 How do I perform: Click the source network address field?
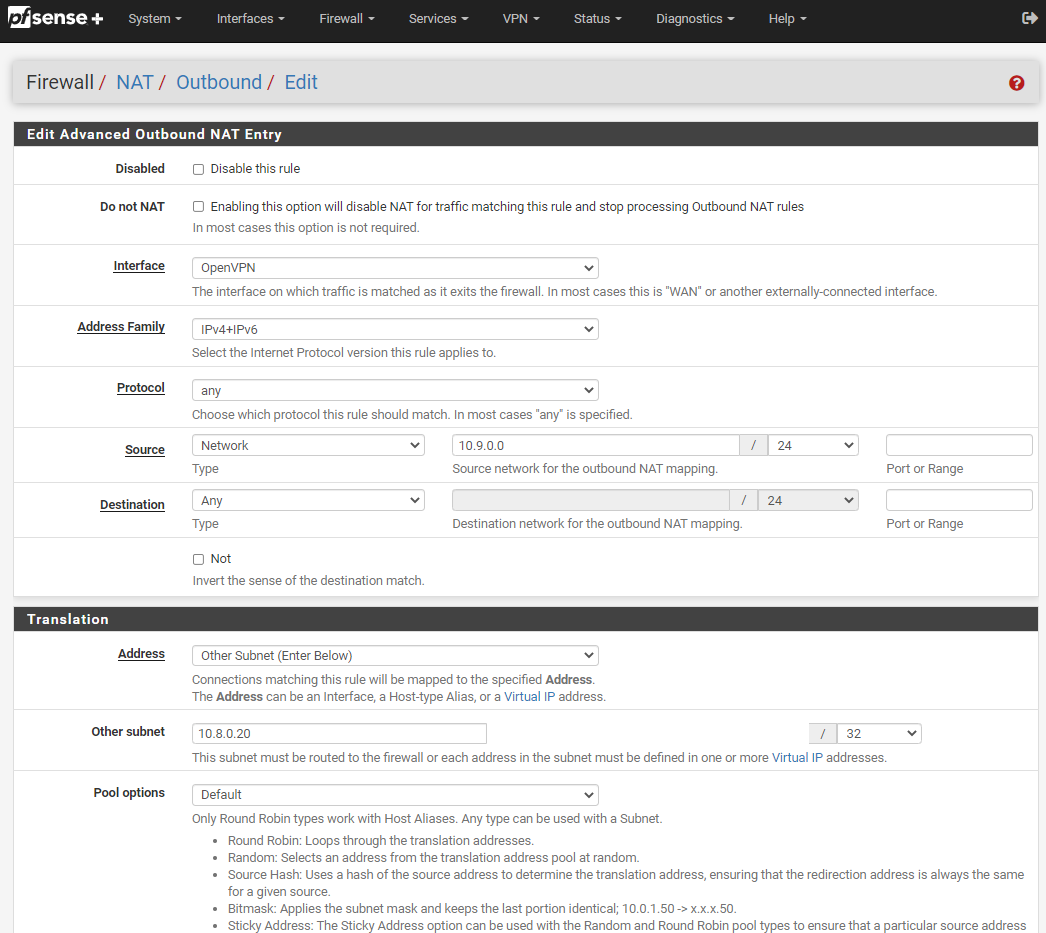tap(595, 445)
